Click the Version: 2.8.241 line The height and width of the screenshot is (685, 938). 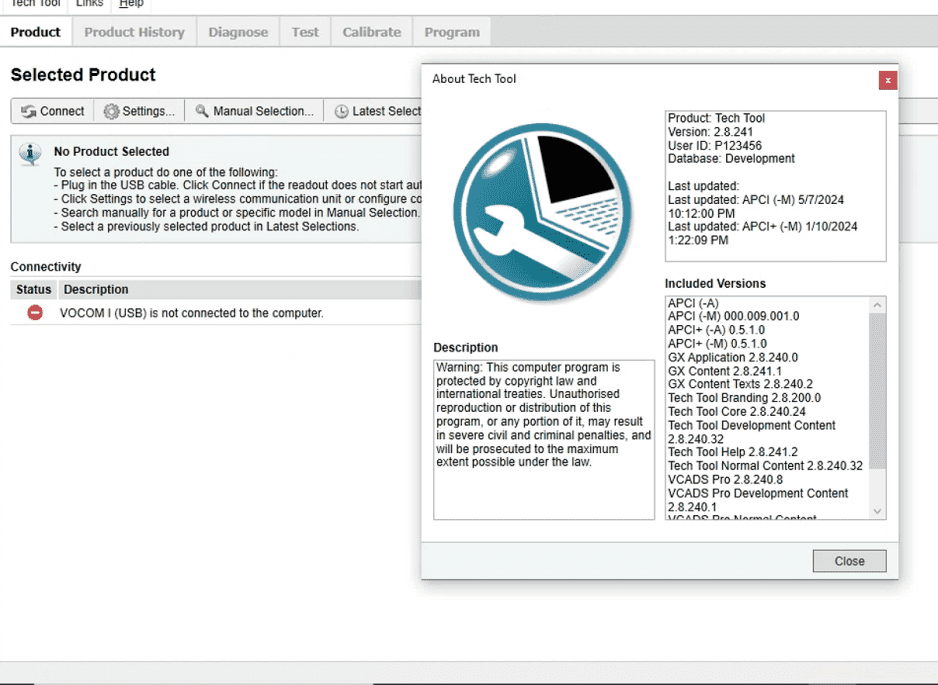[x=710, y=132]
